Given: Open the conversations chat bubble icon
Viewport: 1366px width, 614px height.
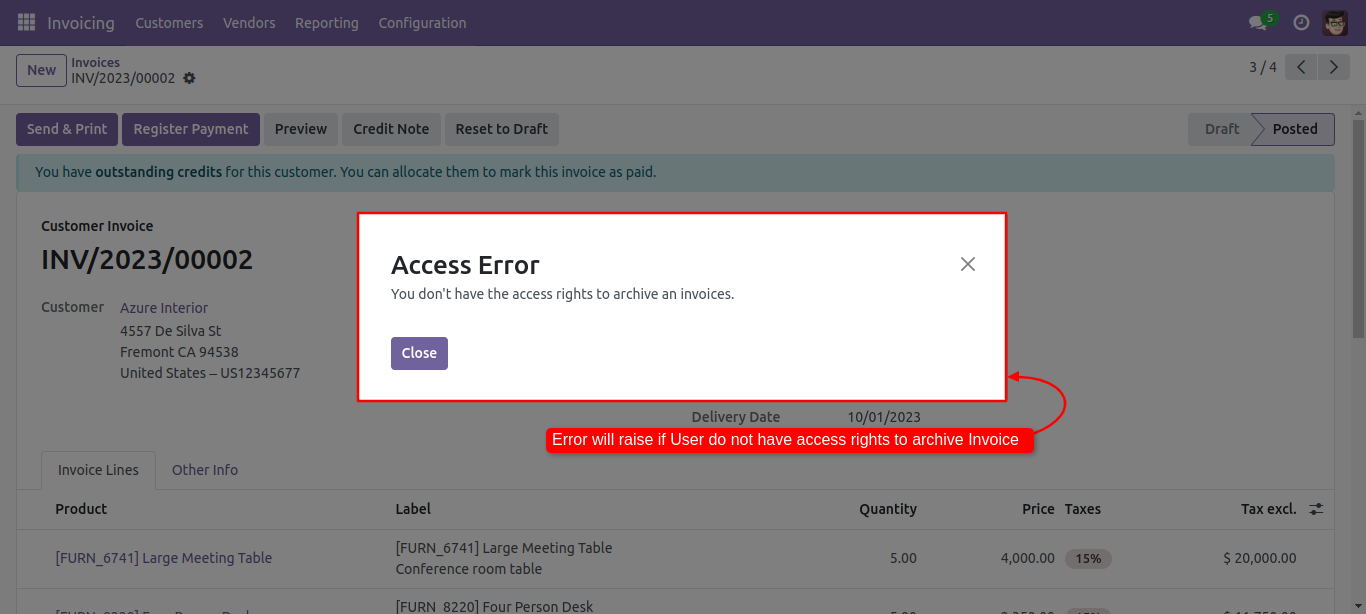Looking at the screenshot, I should click(1258, 22).
